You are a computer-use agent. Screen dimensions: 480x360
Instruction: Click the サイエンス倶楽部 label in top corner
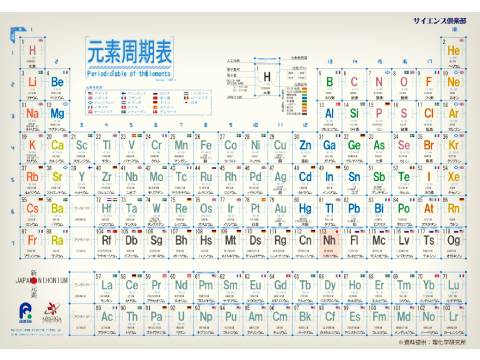pos(440,21)
